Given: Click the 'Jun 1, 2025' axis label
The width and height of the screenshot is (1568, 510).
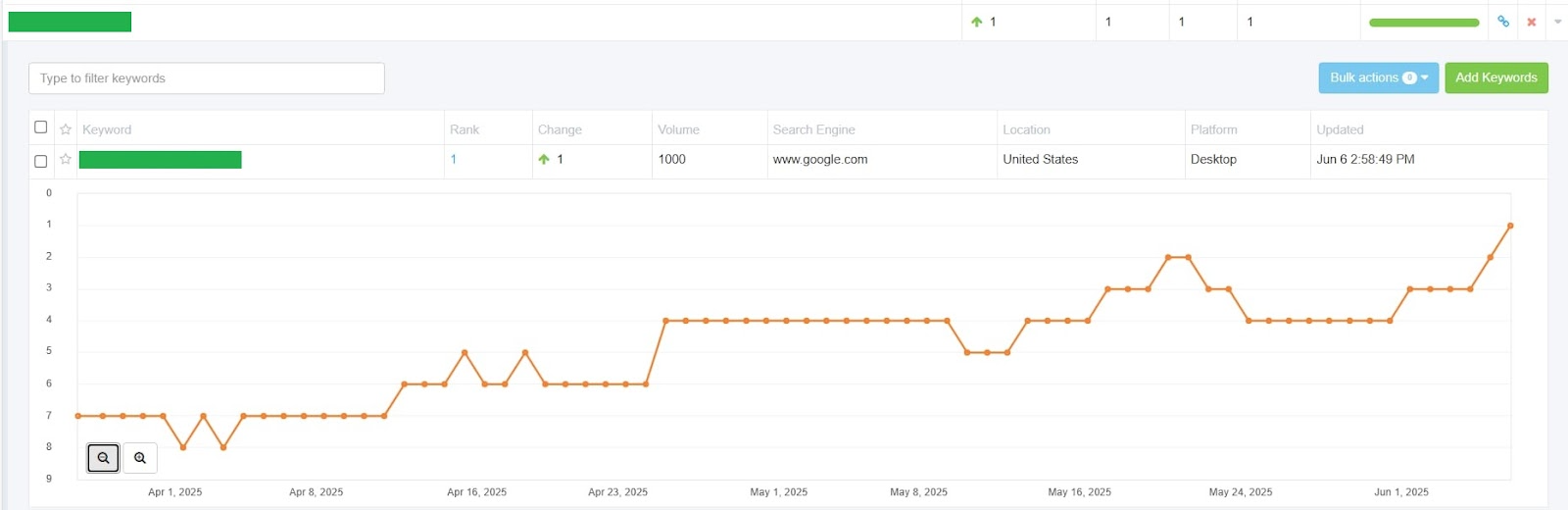Looking at the screenshot, I should [x=1401, y=492].
